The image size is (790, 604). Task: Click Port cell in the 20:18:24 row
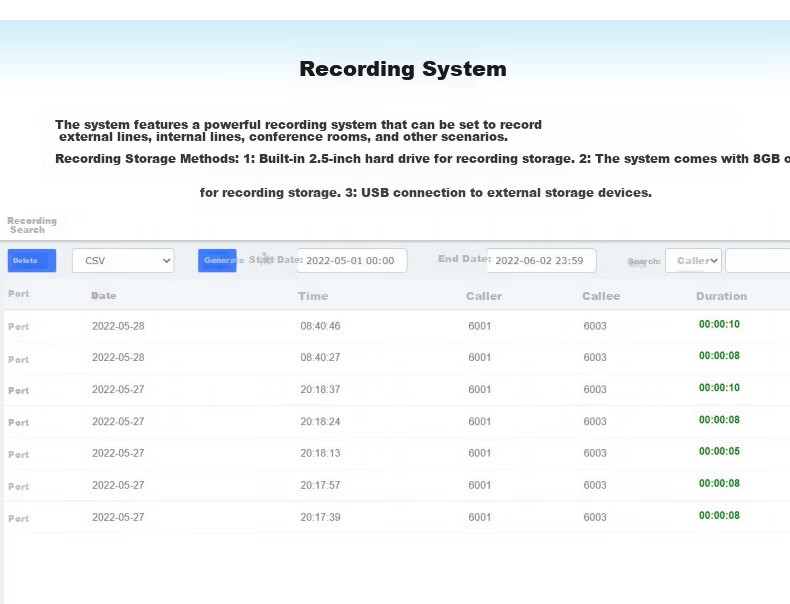pyautogui.click(x=19, y=423)
